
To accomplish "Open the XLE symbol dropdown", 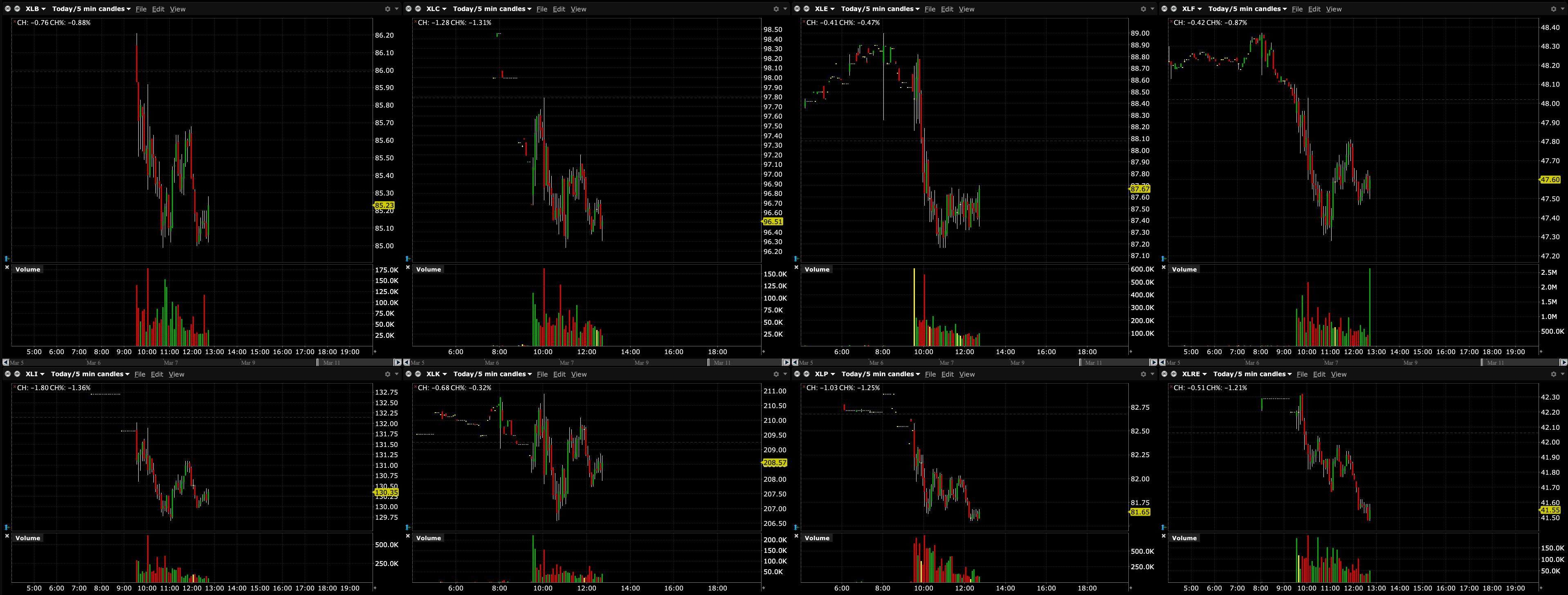I will (x=825, y=9).
